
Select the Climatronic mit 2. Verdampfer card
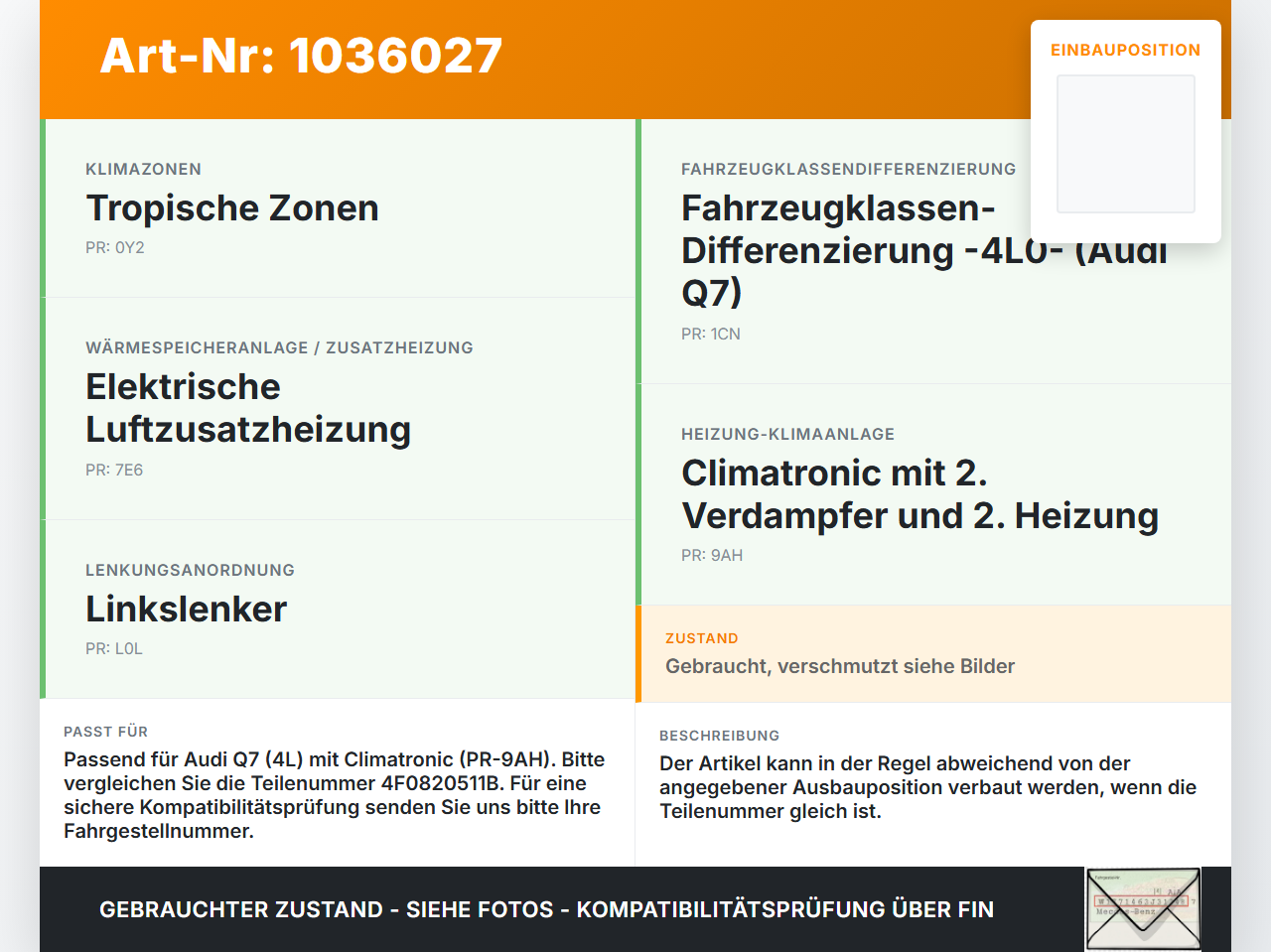(933, 494)
